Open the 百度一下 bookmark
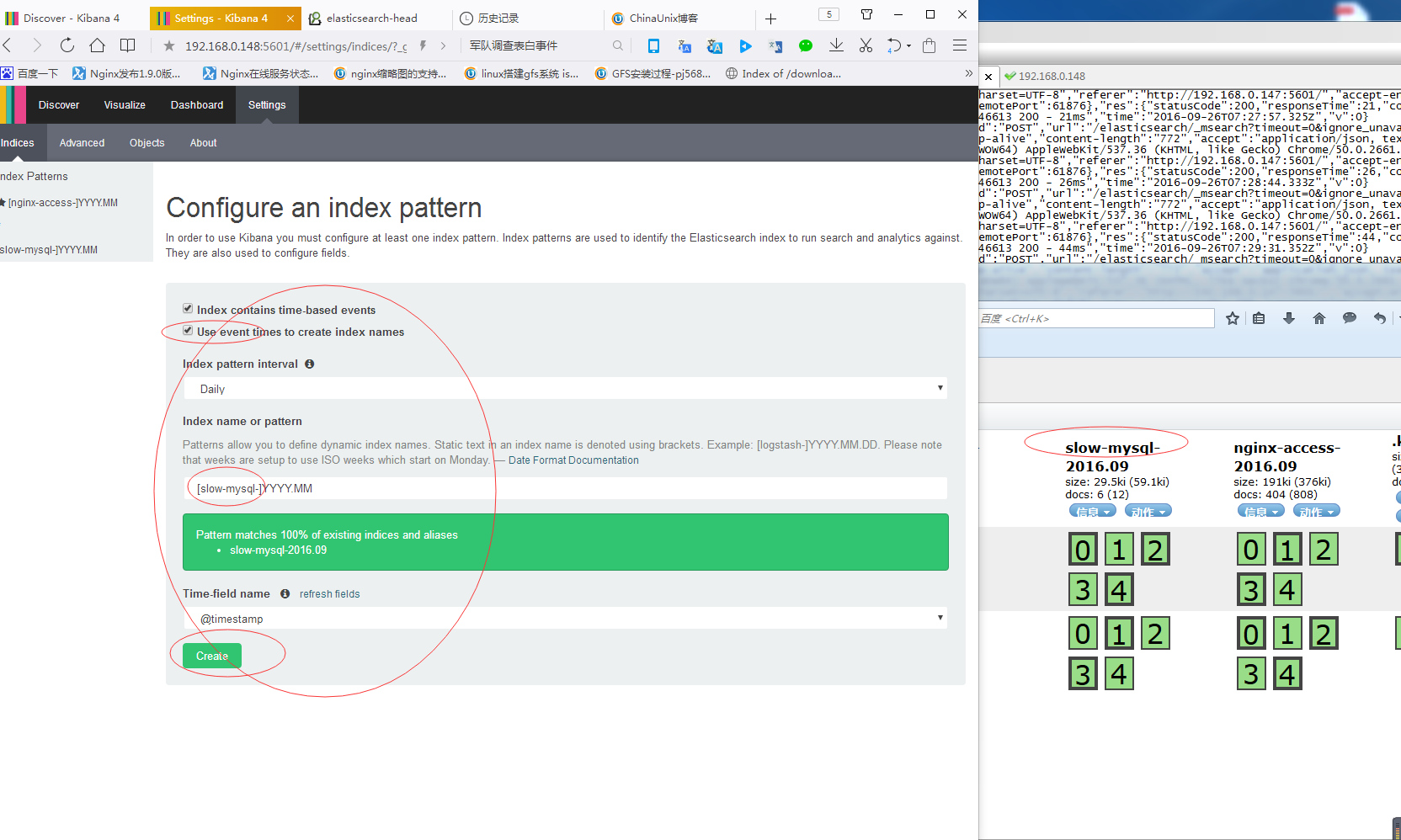This screenshot has width=1401, height=840. click(30, 74)
